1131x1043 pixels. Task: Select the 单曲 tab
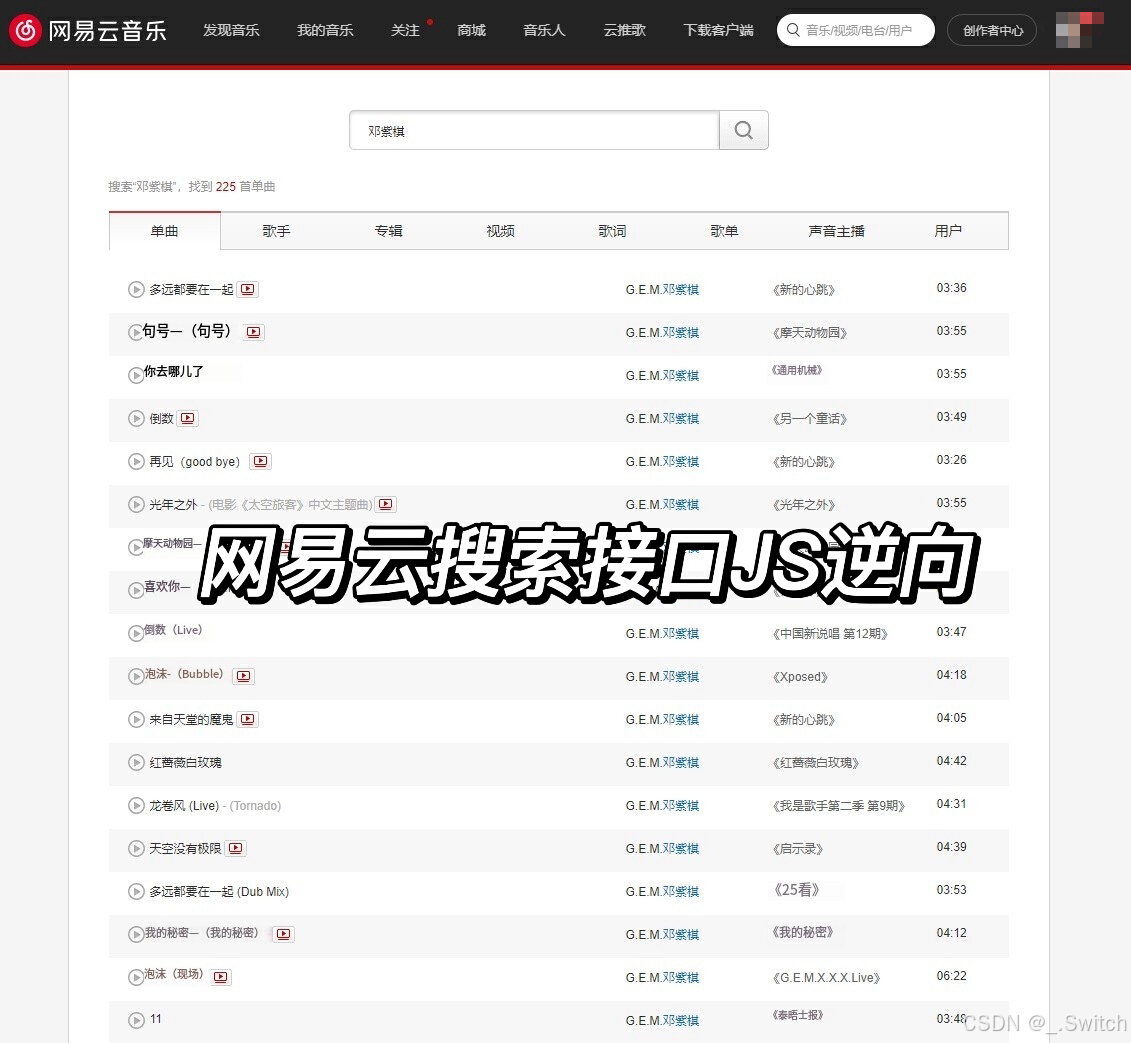tap(164, 231)
